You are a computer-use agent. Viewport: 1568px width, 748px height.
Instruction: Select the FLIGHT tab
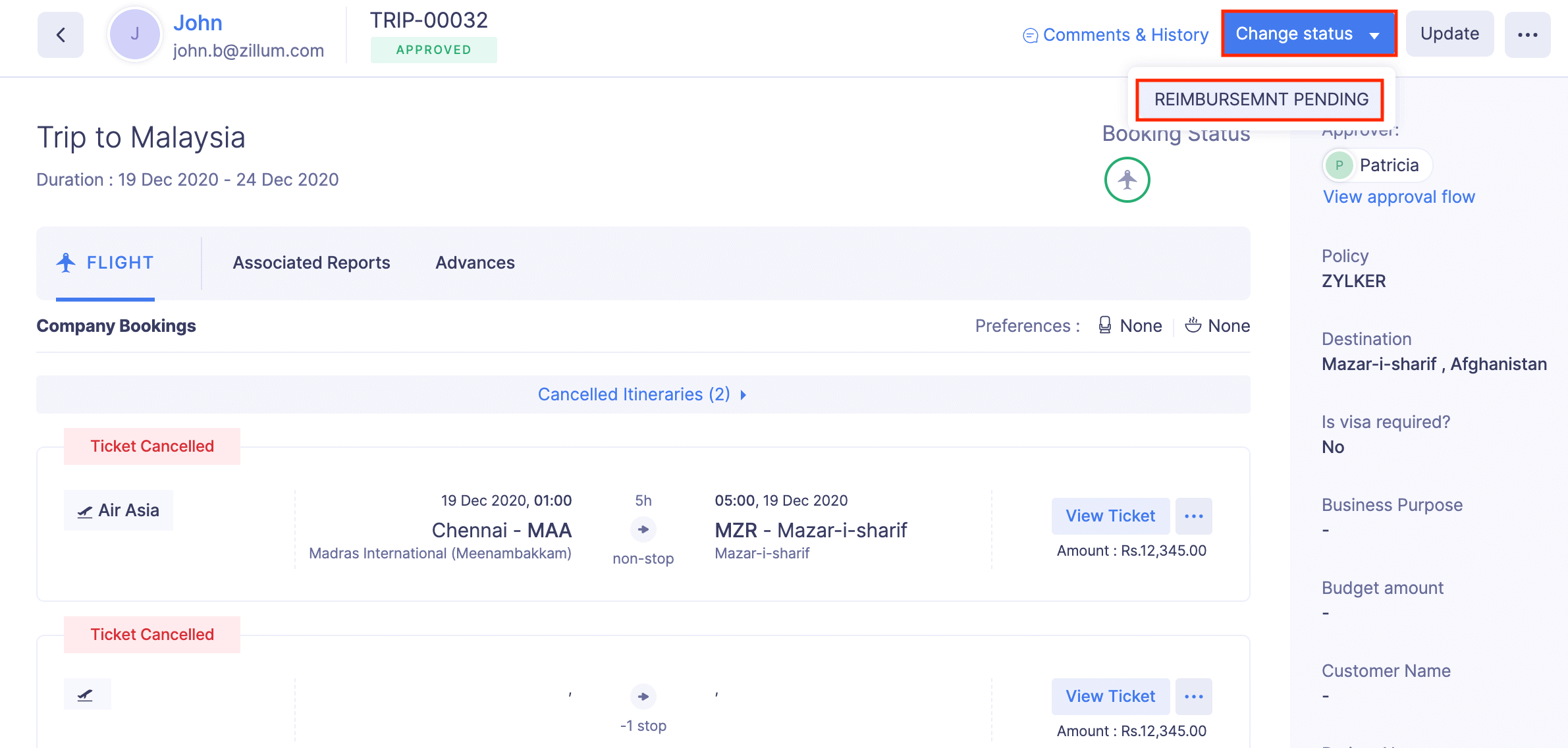coord(105,263)
